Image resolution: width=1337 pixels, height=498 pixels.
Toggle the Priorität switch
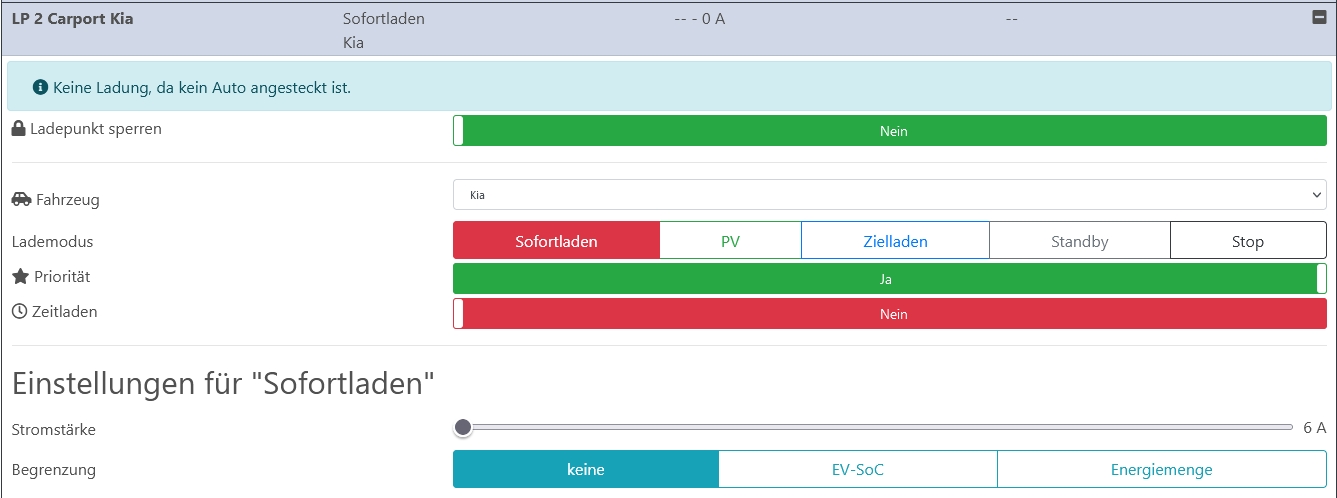pyautogui.click(x=889, y=279)
